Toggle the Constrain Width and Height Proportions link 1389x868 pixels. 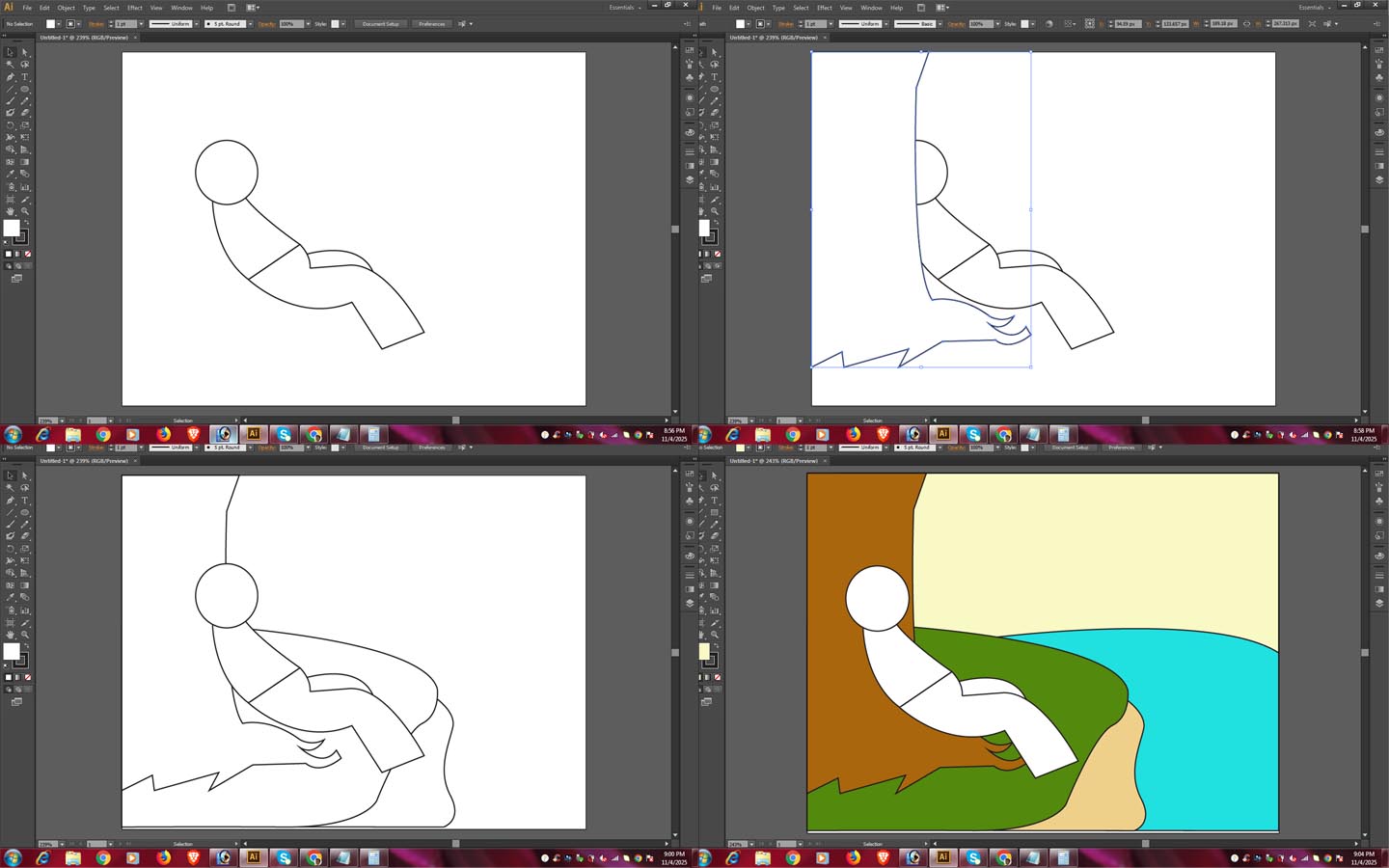(x=1246, y=24)
